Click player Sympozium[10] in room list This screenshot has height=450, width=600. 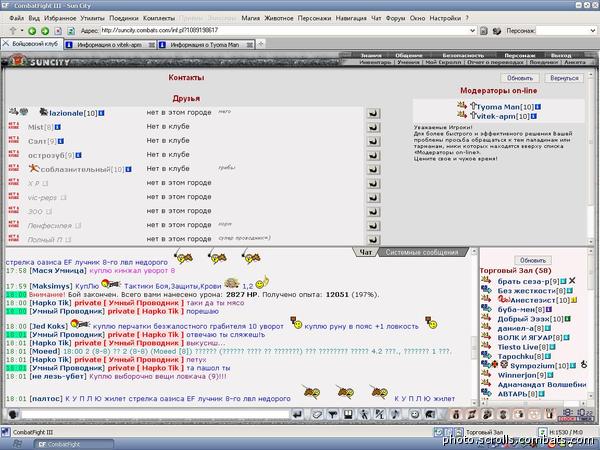[x=539, y=366]
